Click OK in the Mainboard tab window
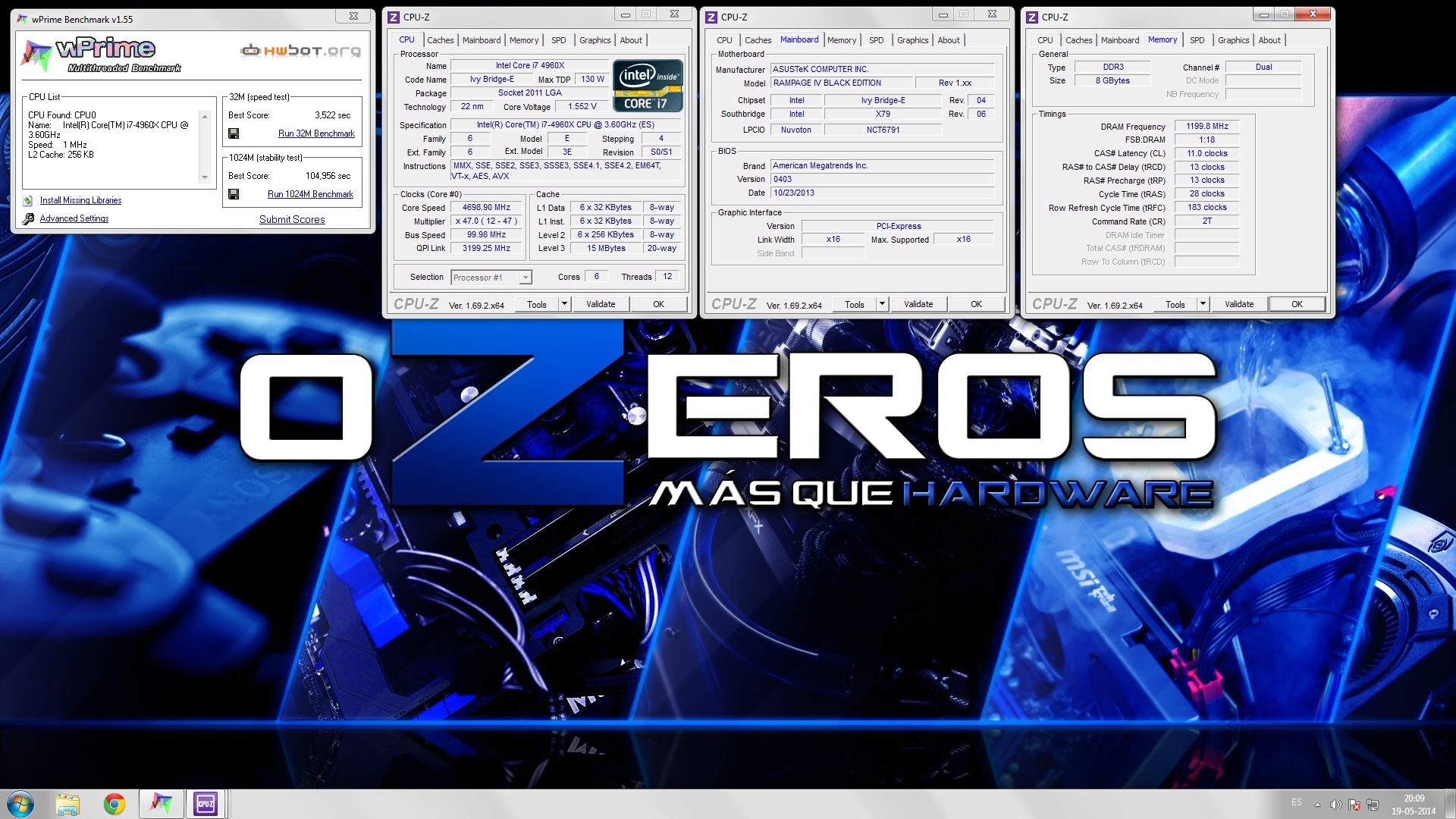This screenshot has height=819, width=1456. [976, 304]
